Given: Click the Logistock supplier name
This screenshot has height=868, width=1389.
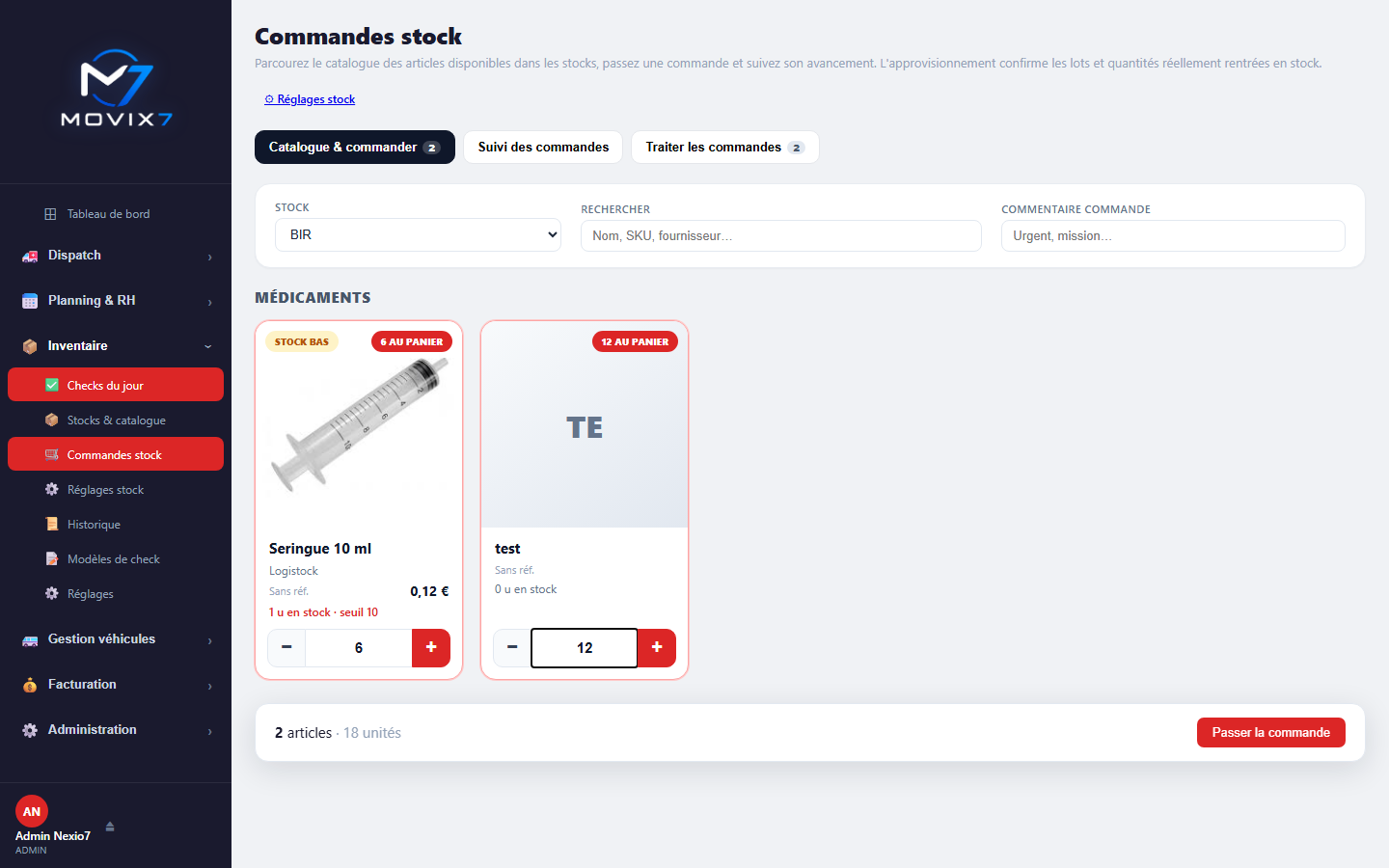Looking at the screenshot, I should tap(293, 571).
